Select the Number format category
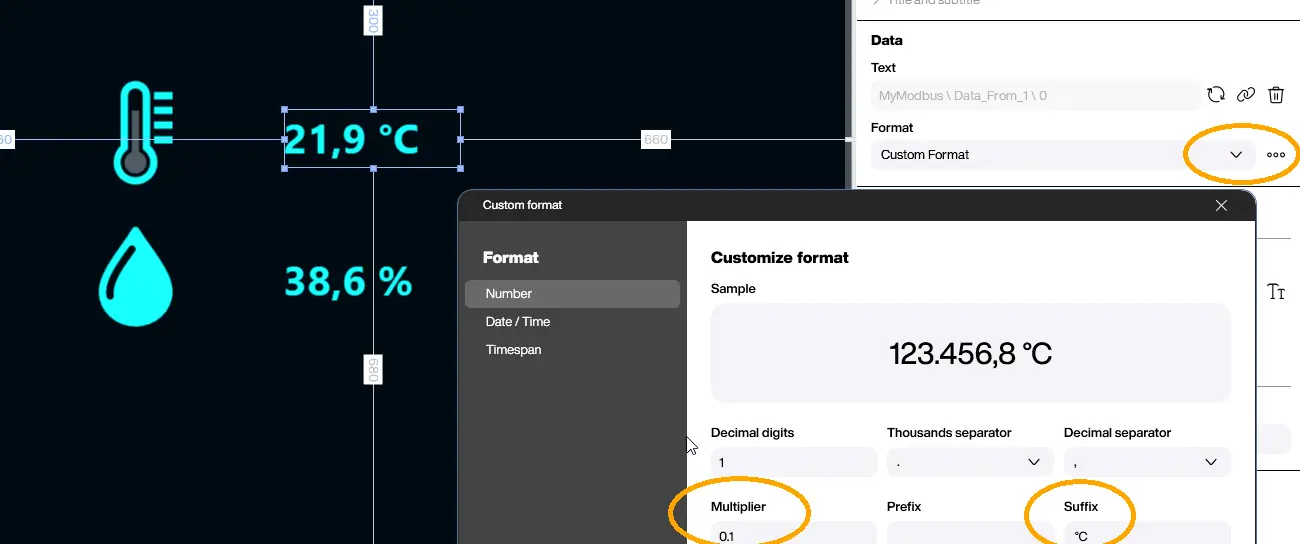1300x544 pixels. [x=571, y=294]
